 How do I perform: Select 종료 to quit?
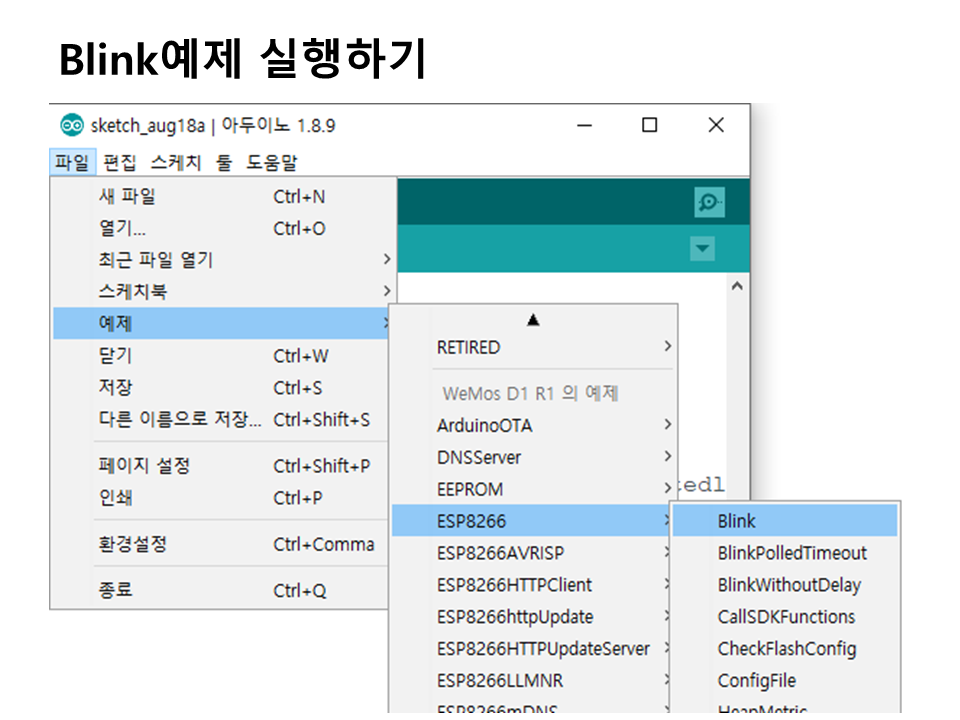tap(221, 590)
